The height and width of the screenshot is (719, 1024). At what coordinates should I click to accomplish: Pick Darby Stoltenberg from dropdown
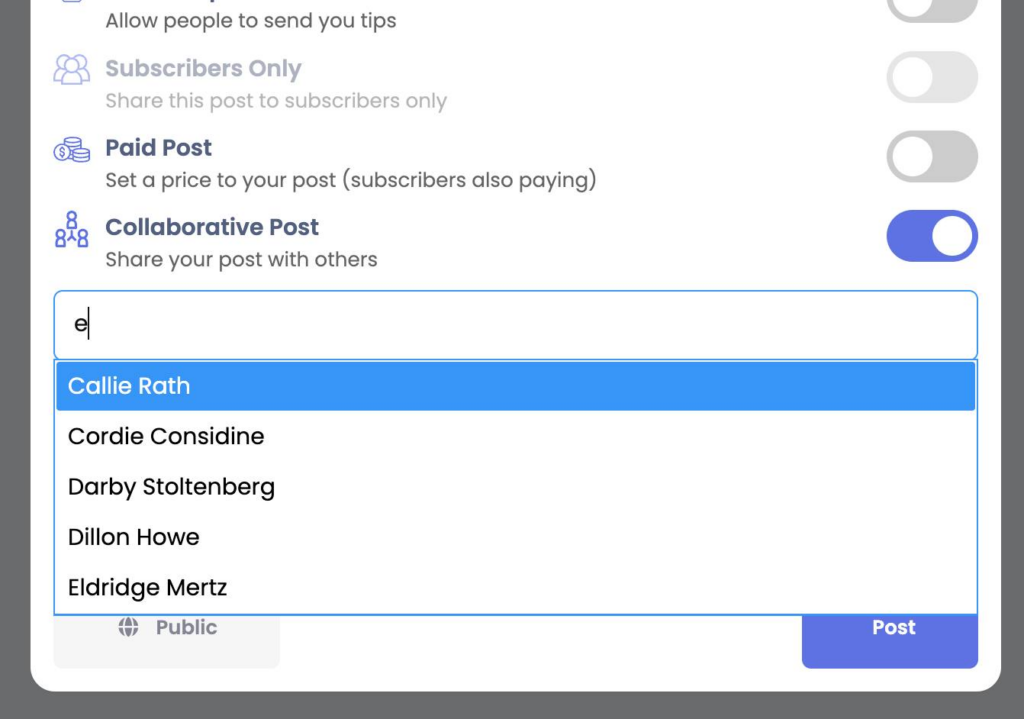(x=515, y=487)
